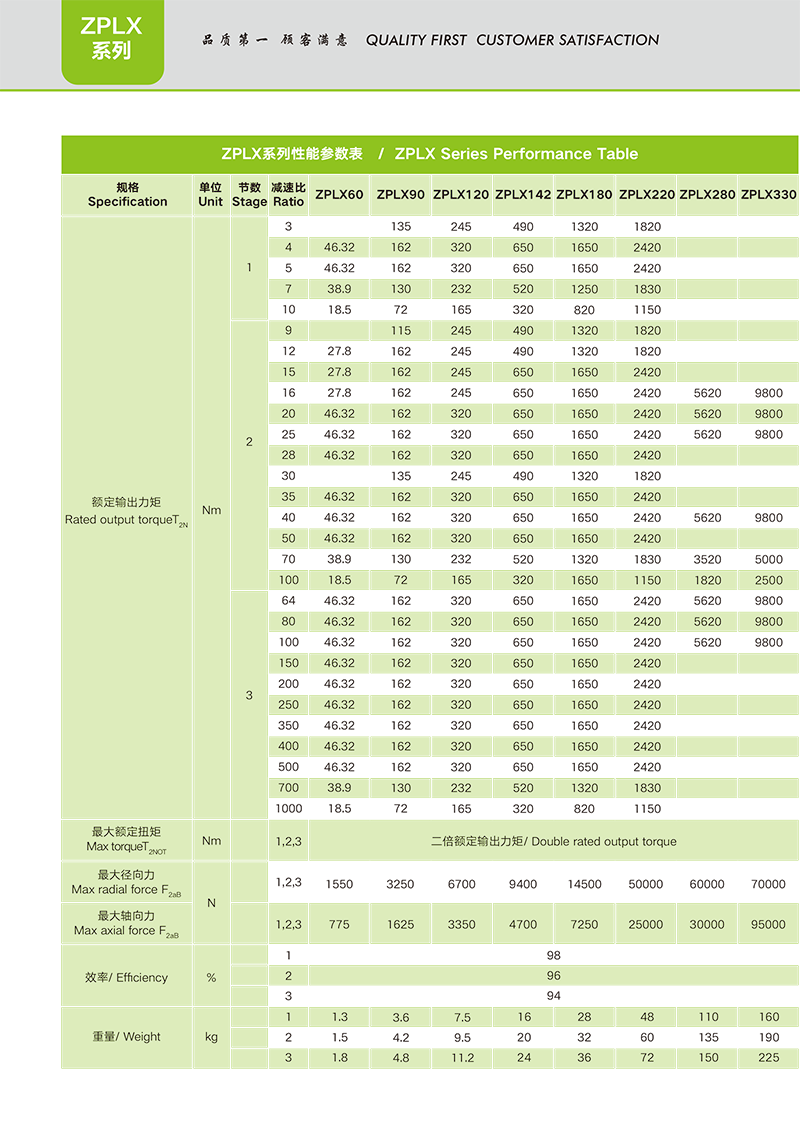Click the Max radial force label

[126, 882]
